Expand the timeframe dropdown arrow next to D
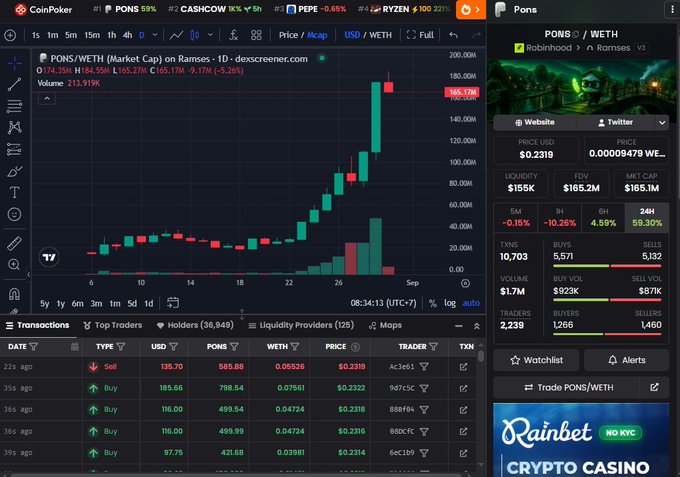680x477 pixels. [155, 35]
